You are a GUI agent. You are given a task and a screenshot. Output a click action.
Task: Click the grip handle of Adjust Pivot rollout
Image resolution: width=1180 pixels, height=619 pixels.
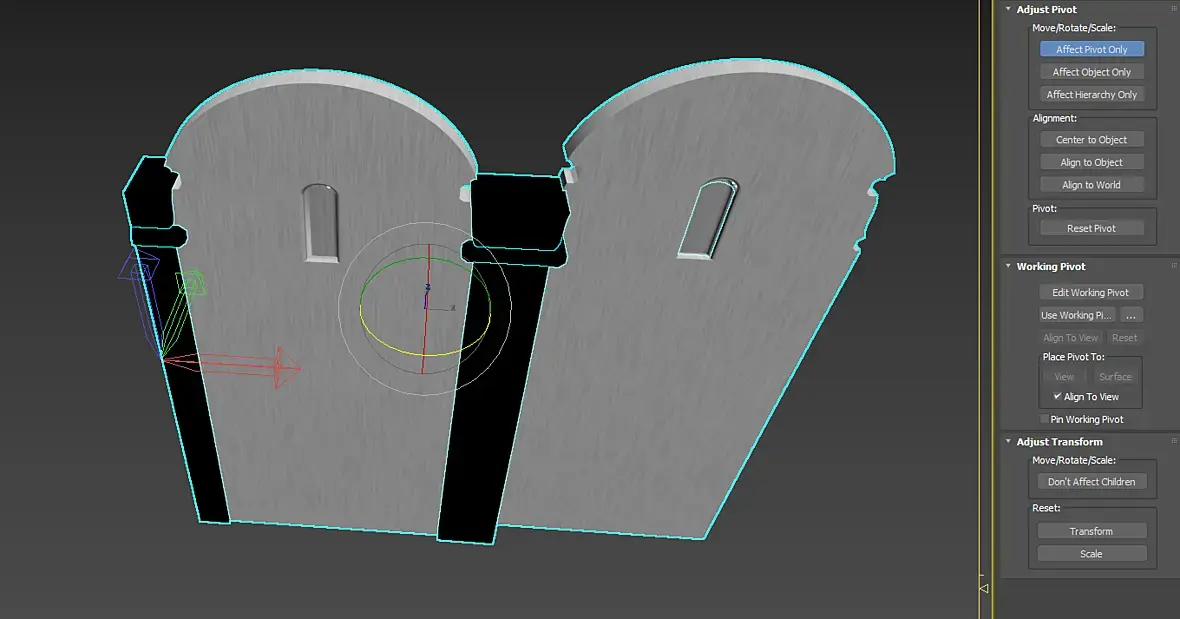pos(1174,9)
